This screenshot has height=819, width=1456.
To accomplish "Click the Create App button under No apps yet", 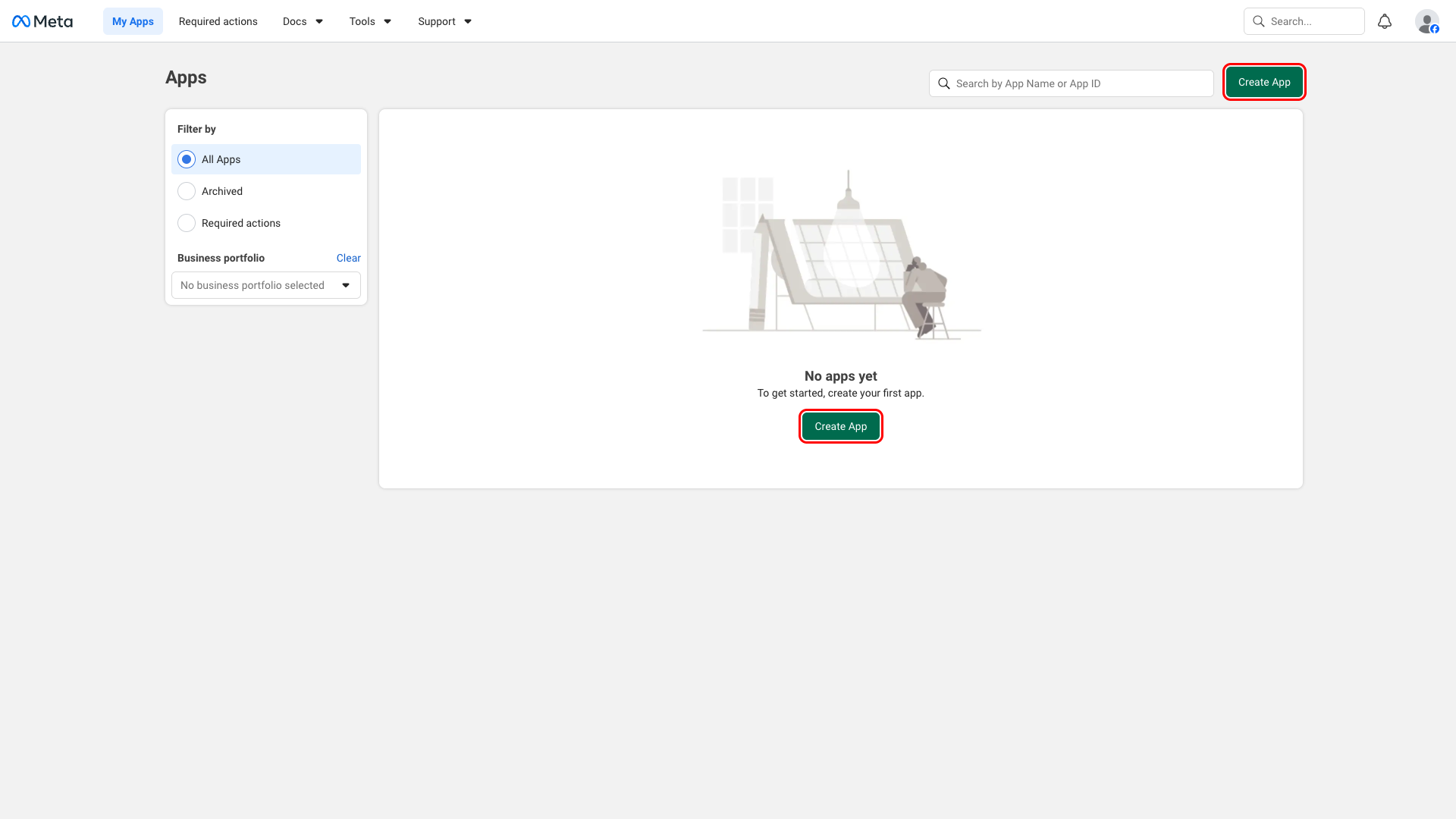I will point(841,426).
